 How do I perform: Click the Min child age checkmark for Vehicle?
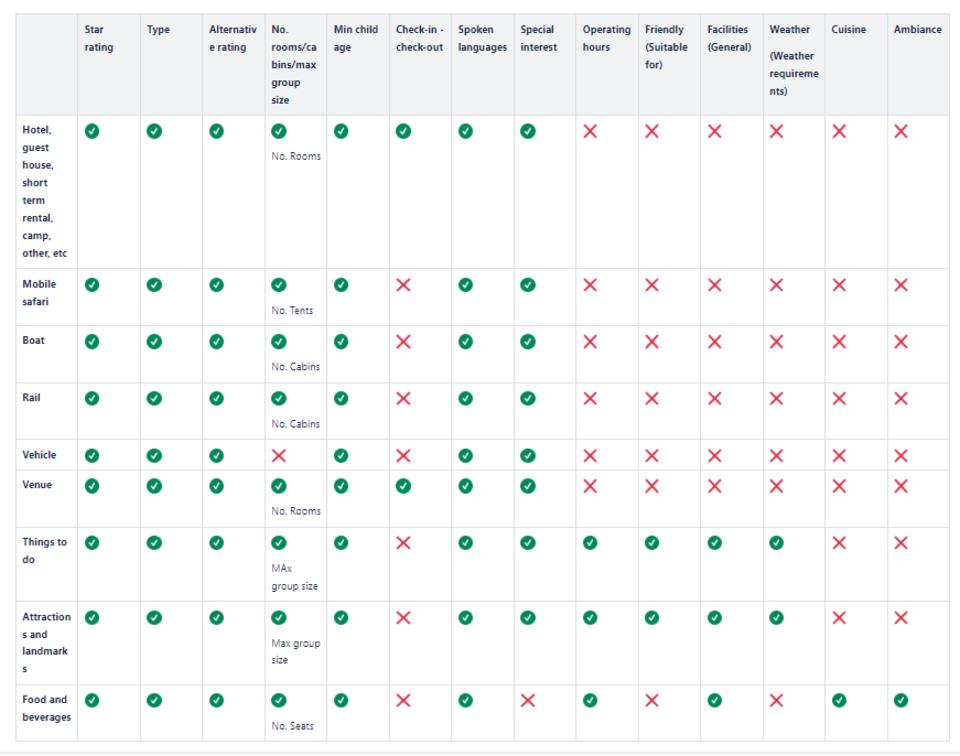341,456
